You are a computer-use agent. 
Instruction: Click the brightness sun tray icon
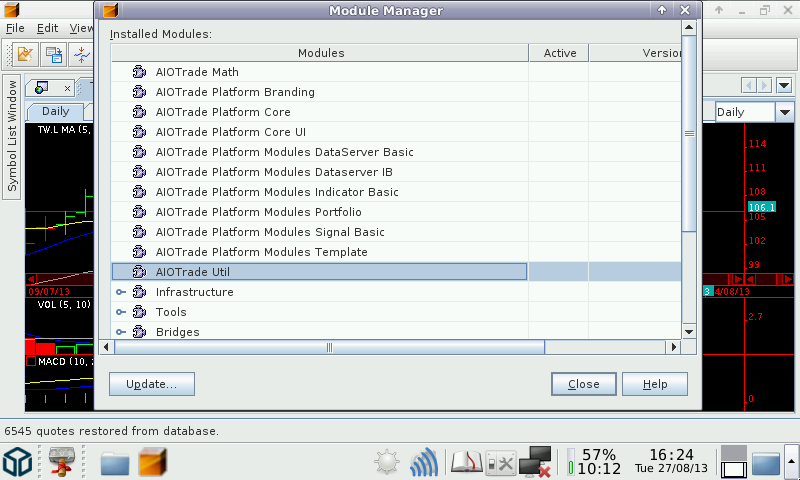click(387, 462)
